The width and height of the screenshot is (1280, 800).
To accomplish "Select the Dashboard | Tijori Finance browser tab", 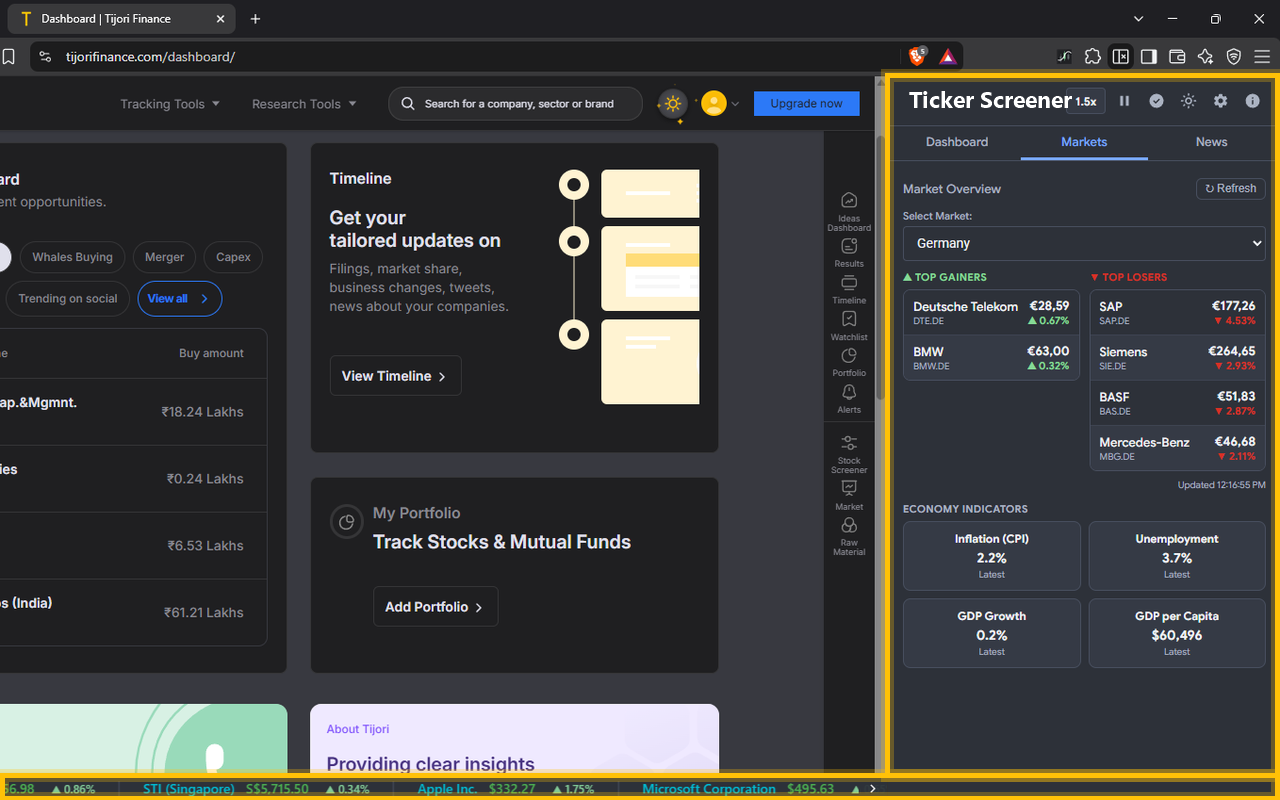I will point(120,19).
